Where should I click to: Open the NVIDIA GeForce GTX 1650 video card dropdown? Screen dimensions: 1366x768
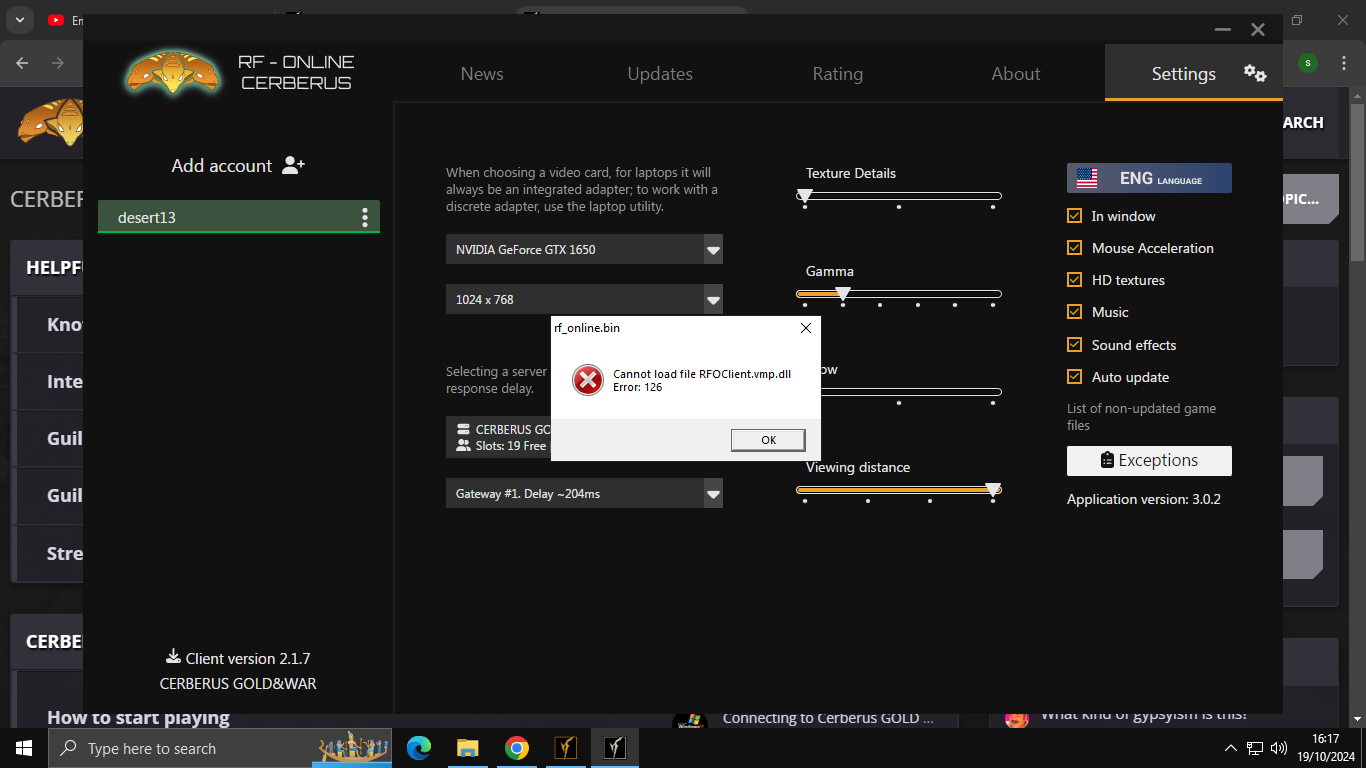584,249
